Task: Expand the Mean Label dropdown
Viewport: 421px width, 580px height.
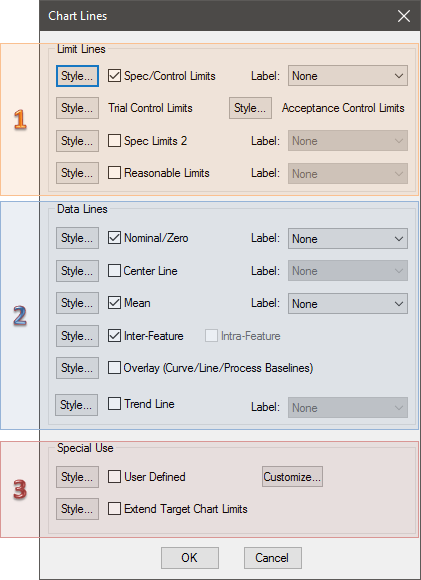Action: tap(348, 304)
